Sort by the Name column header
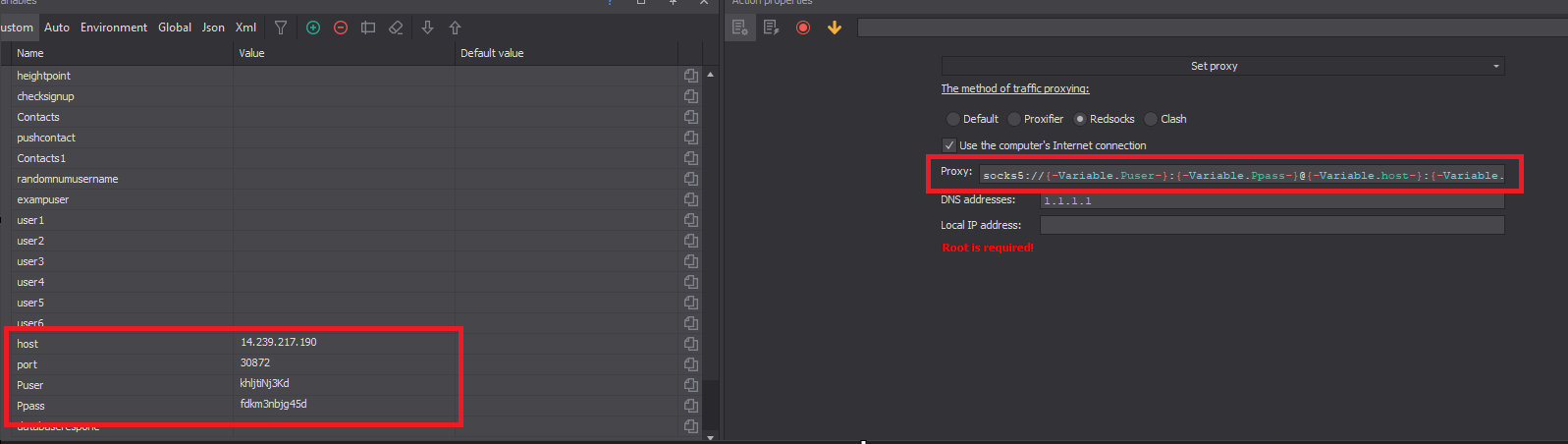 tap(121, 53)
